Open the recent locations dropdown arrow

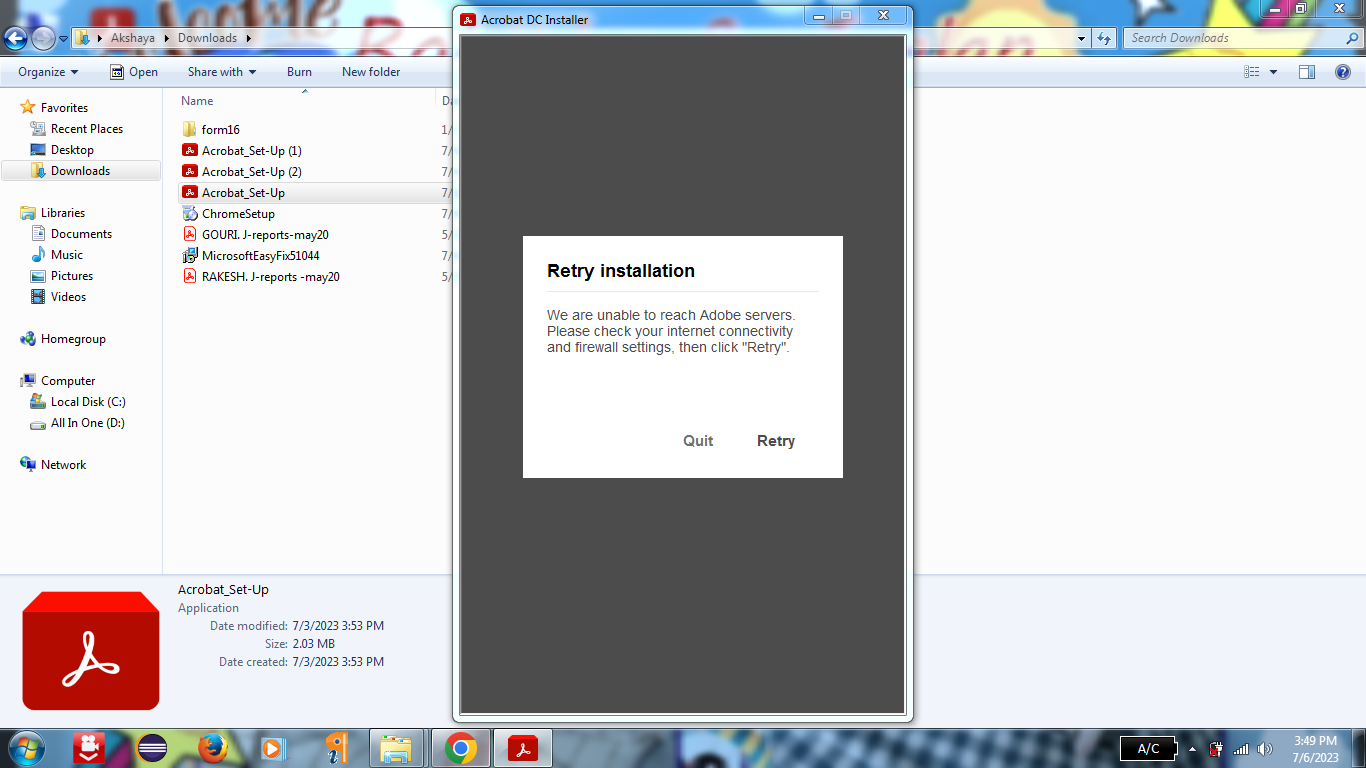pos(64,39)
